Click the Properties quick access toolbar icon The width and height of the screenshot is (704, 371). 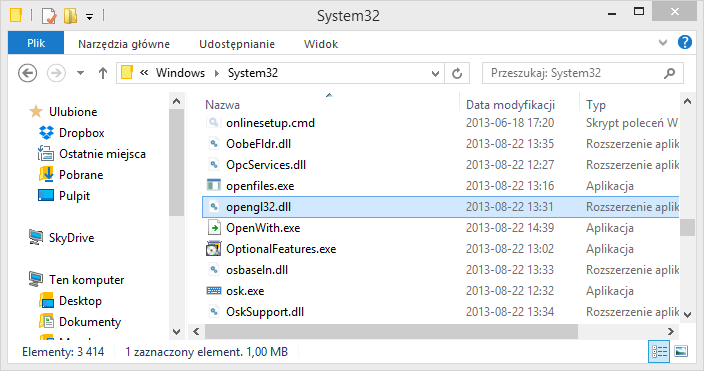49,16
